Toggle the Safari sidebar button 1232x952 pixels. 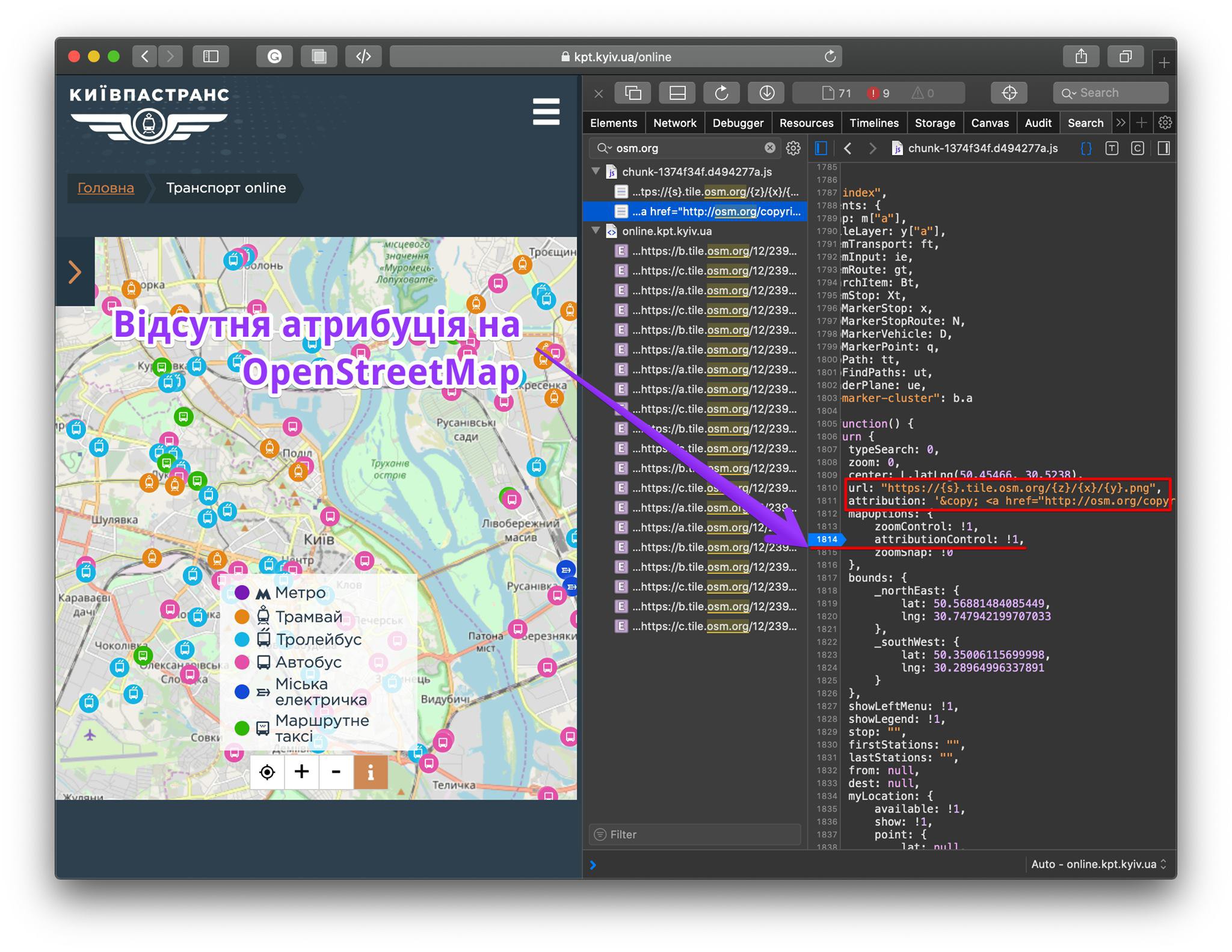click(x=211, y=57)
